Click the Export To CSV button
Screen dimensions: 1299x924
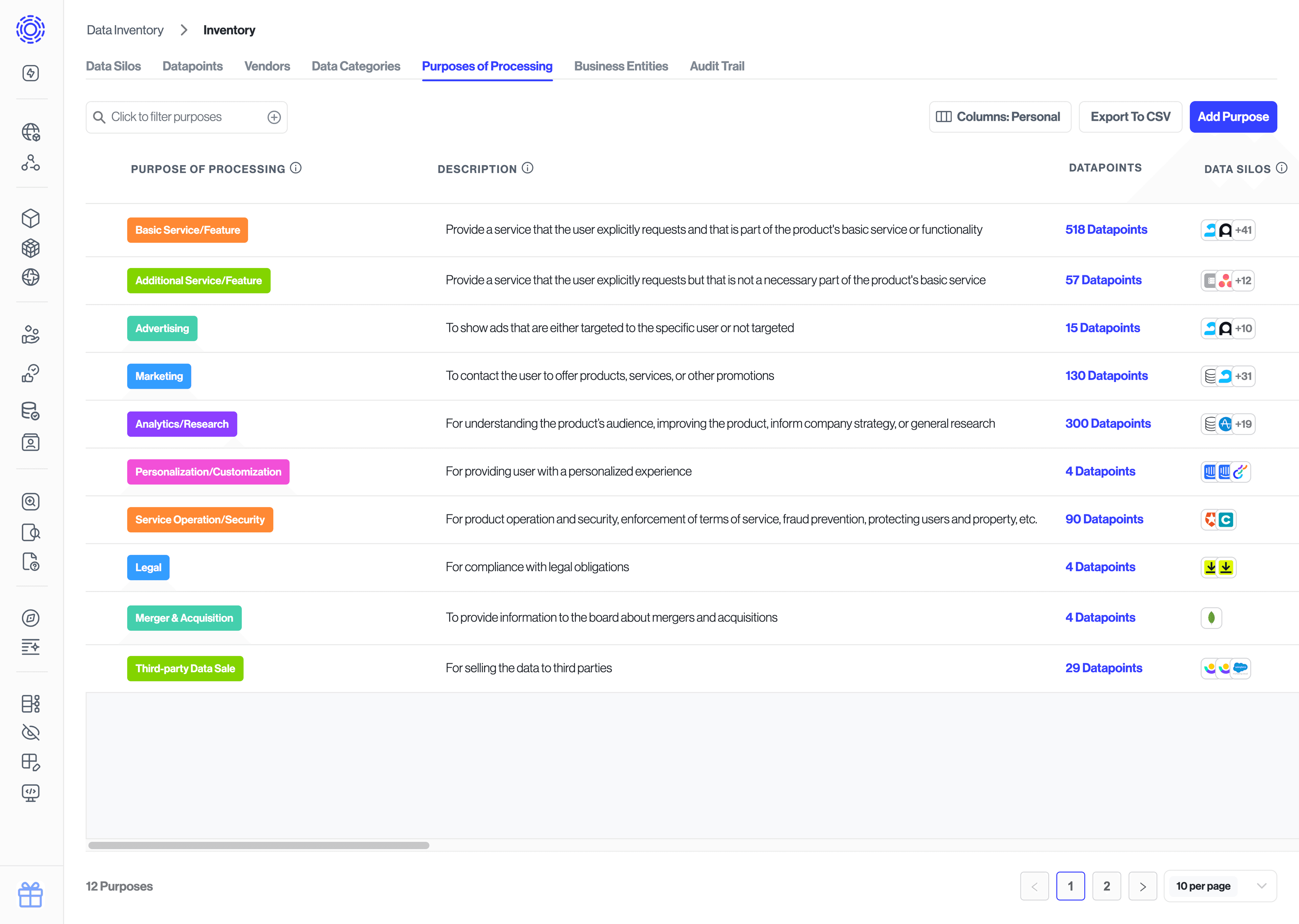(x=1130, y=117)
